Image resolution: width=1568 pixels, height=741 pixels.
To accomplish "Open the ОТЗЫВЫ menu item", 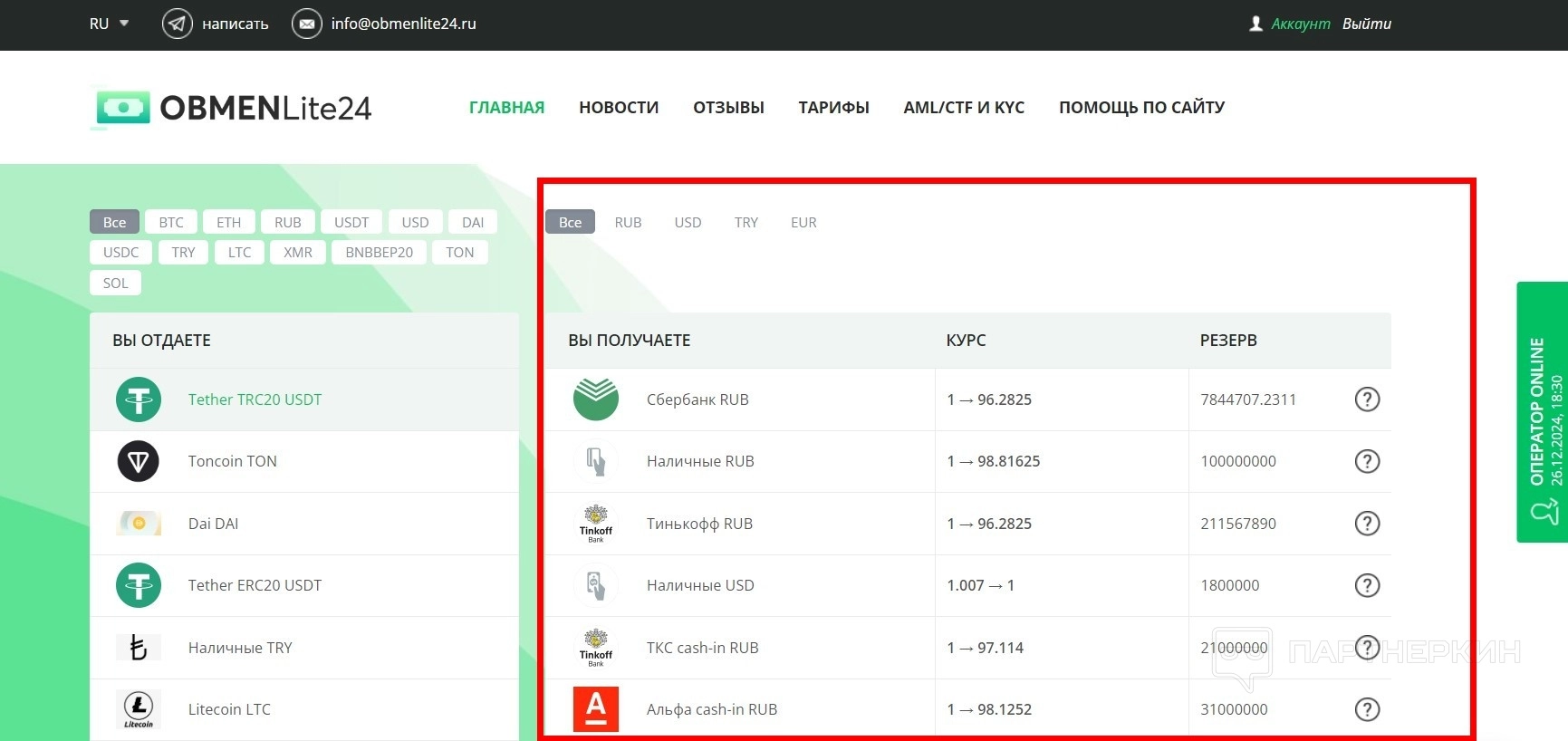I will coord(729,108).
